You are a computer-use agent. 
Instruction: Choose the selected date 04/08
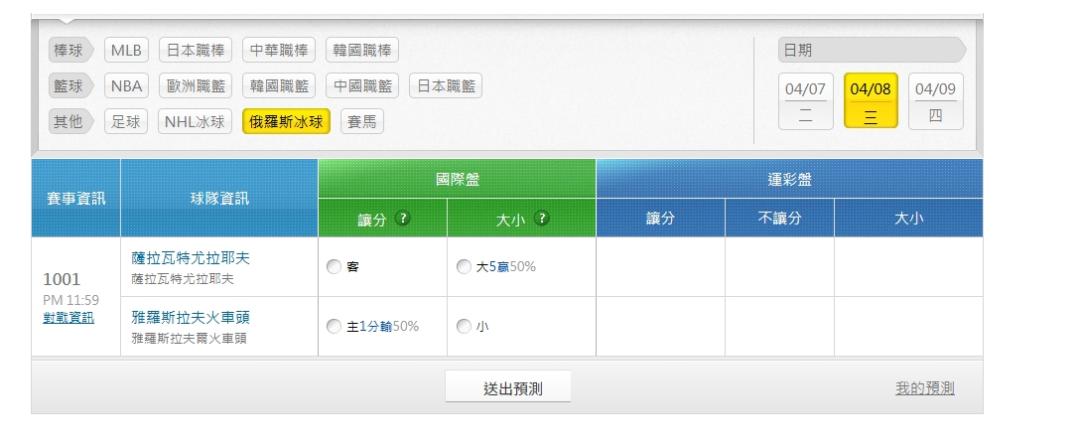(871, 101)
